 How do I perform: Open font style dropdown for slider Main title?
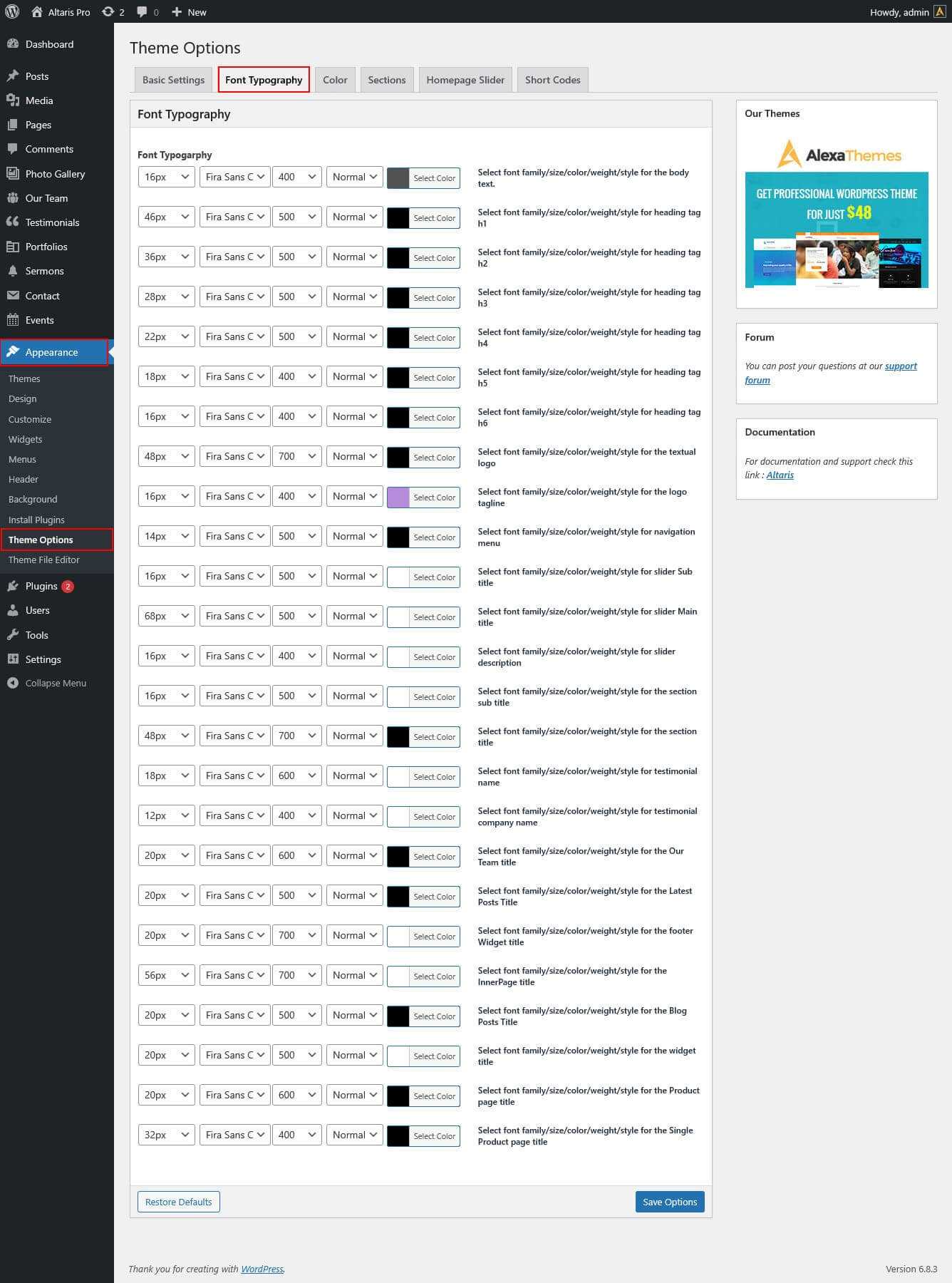355,616
